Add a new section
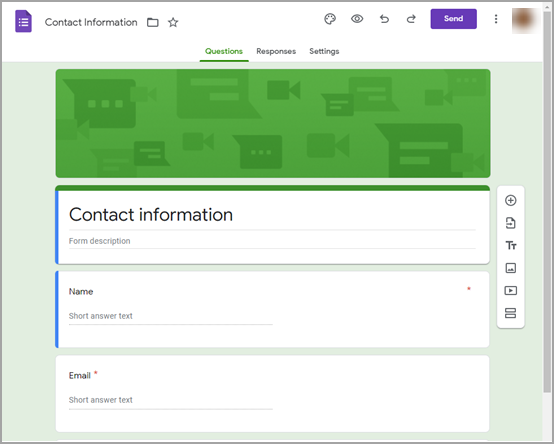This screenshot has height=444, width=554. click(x=511, y=313)
